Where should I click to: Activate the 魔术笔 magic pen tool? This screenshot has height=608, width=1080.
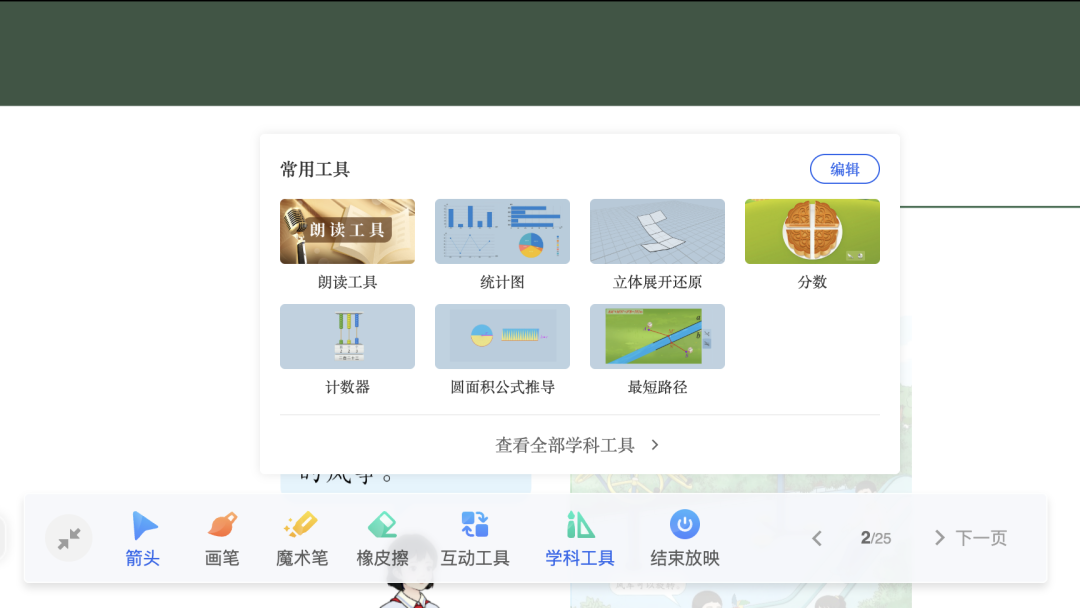click(301, 537)
